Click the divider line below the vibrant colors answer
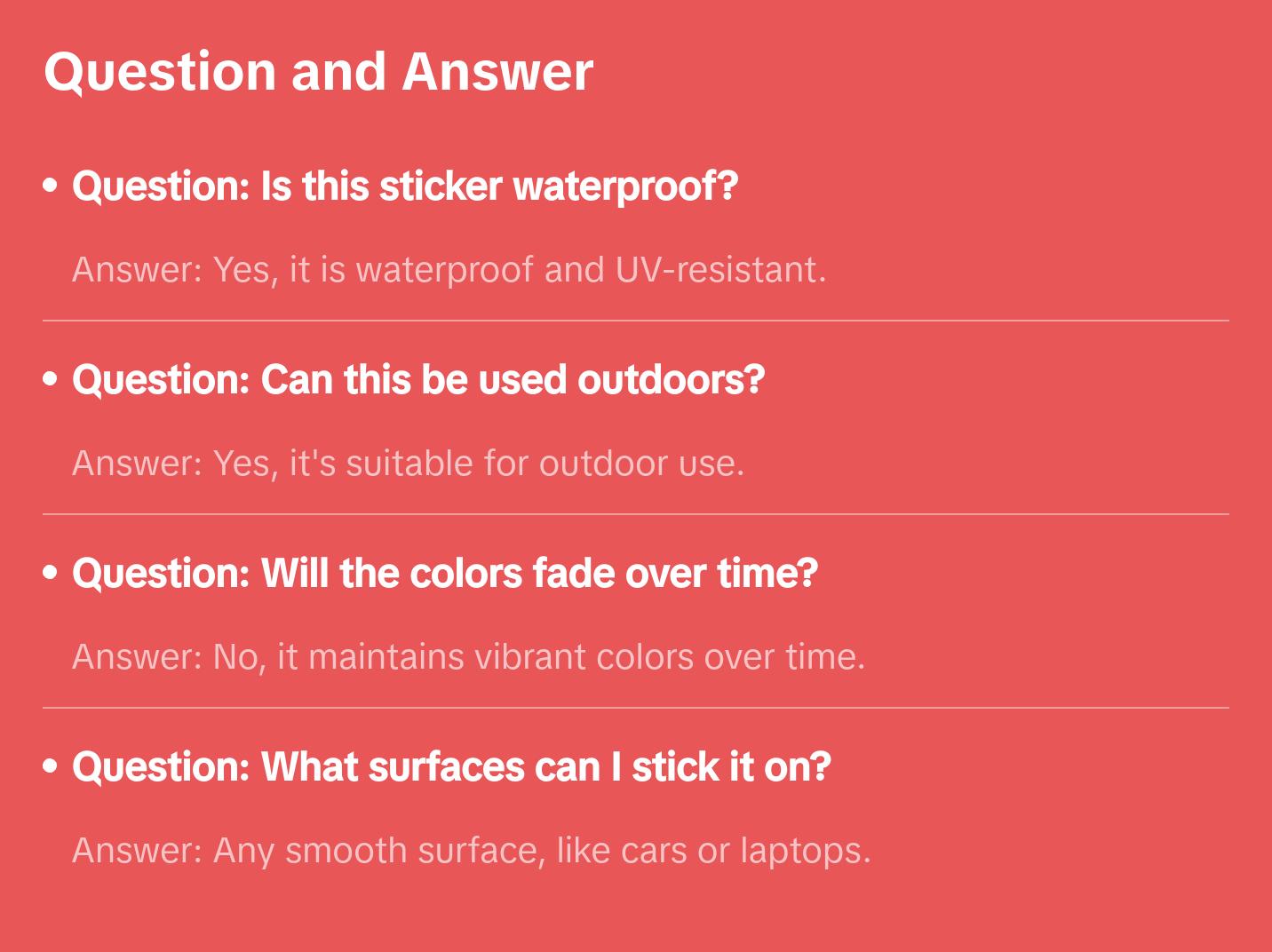 point(636,708)
